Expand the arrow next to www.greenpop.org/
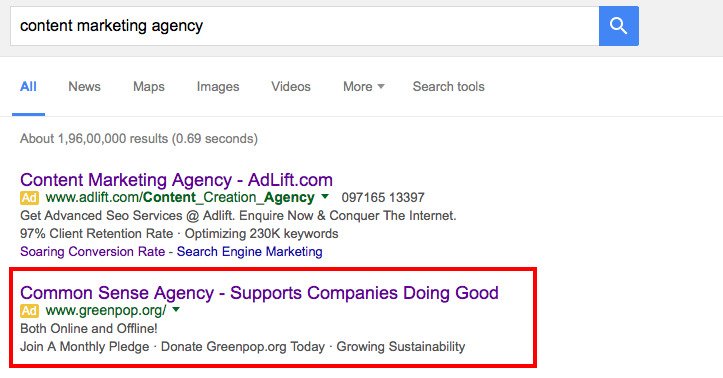723x378 pixels. 176,310
